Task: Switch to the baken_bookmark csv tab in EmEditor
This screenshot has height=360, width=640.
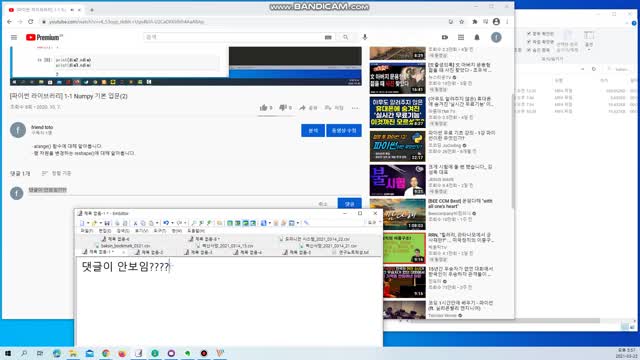Action: click(x=122, y=246)
